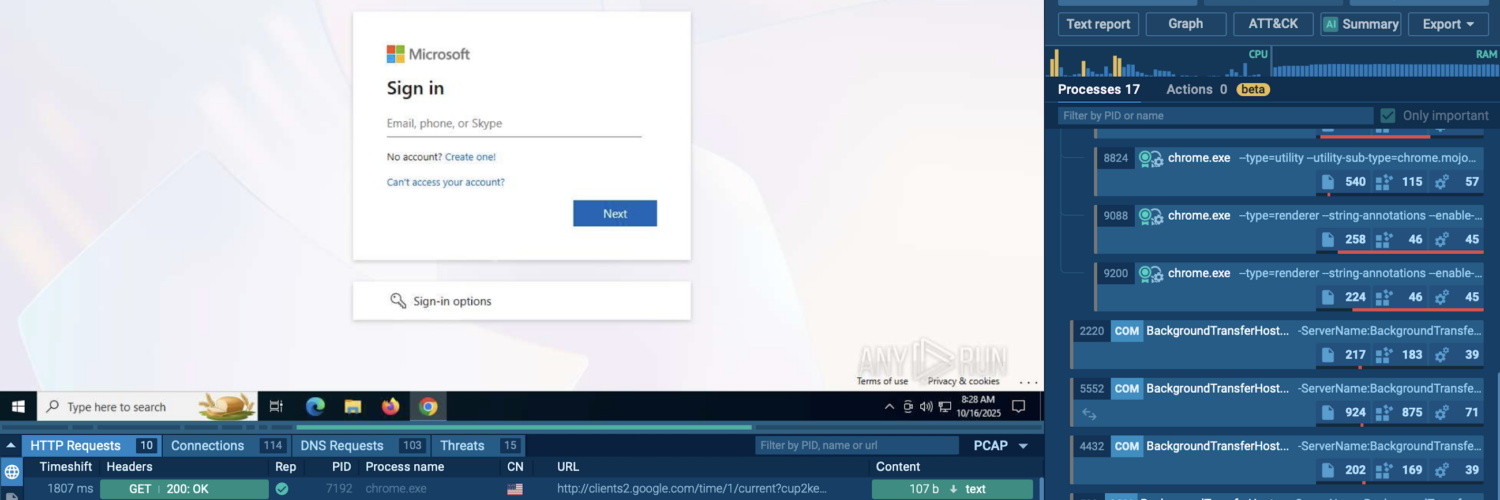Screen dimensions: 1500x500
Task: Click the modules icon for PID 8824
Action: coord(1384,182)
